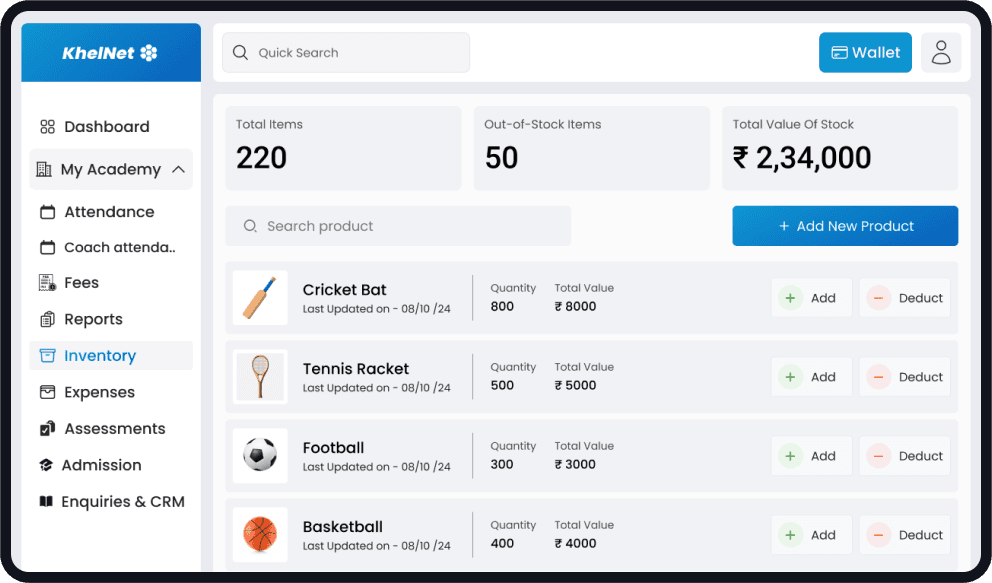This screenshot has width=992, height=583.
Task: Select the Expenses icon in sidebar
Action: (46, 392)
